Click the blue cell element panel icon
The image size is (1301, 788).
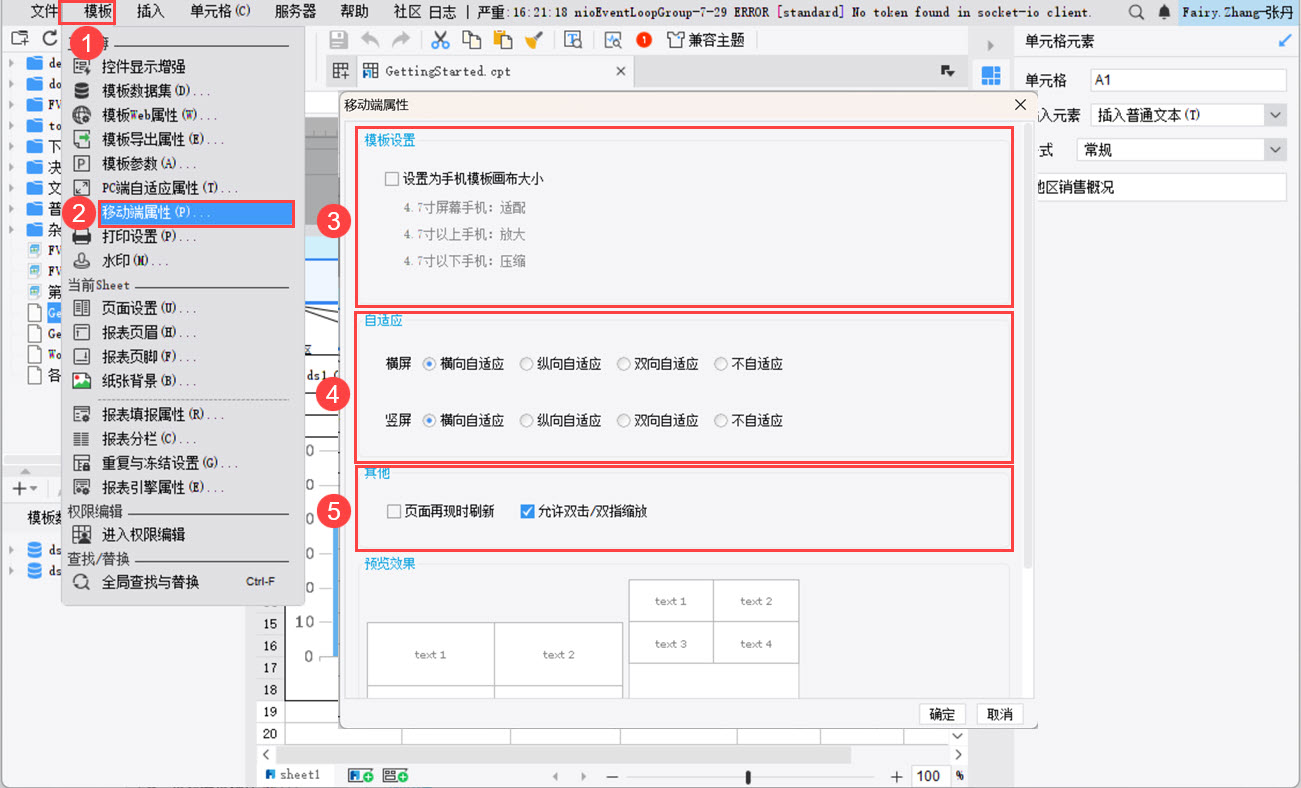pos(990,77)
